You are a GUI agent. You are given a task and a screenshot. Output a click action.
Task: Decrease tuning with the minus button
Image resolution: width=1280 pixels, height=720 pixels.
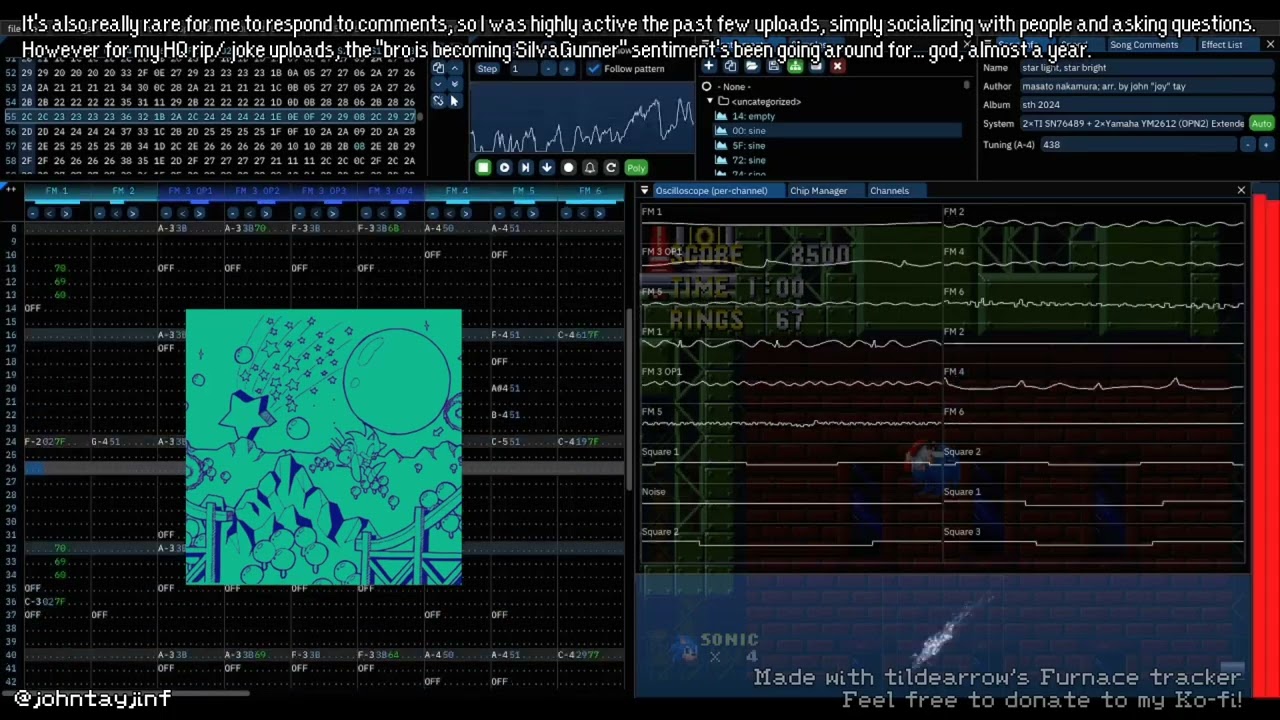pyautogui.click(x=1248, y=145)
